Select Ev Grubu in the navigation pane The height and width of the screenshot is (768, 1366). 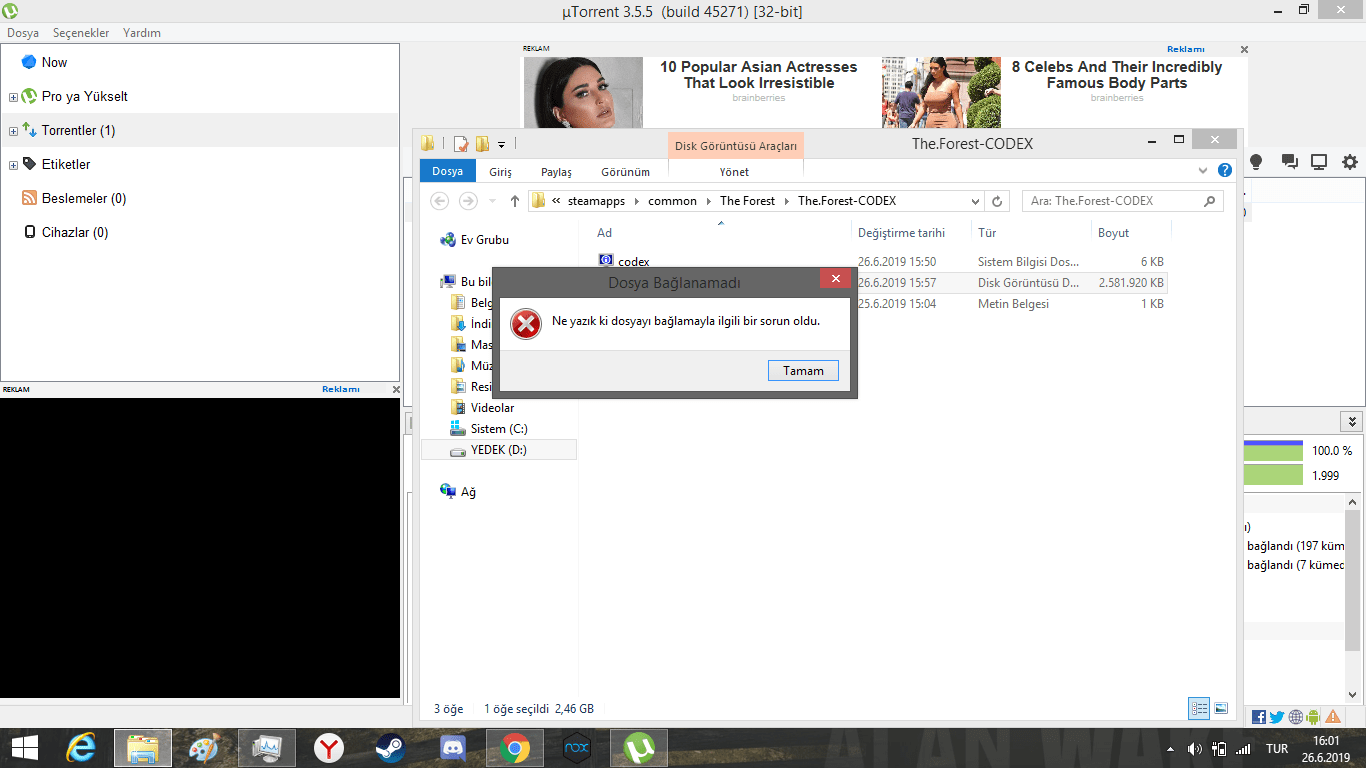(484, 240)
